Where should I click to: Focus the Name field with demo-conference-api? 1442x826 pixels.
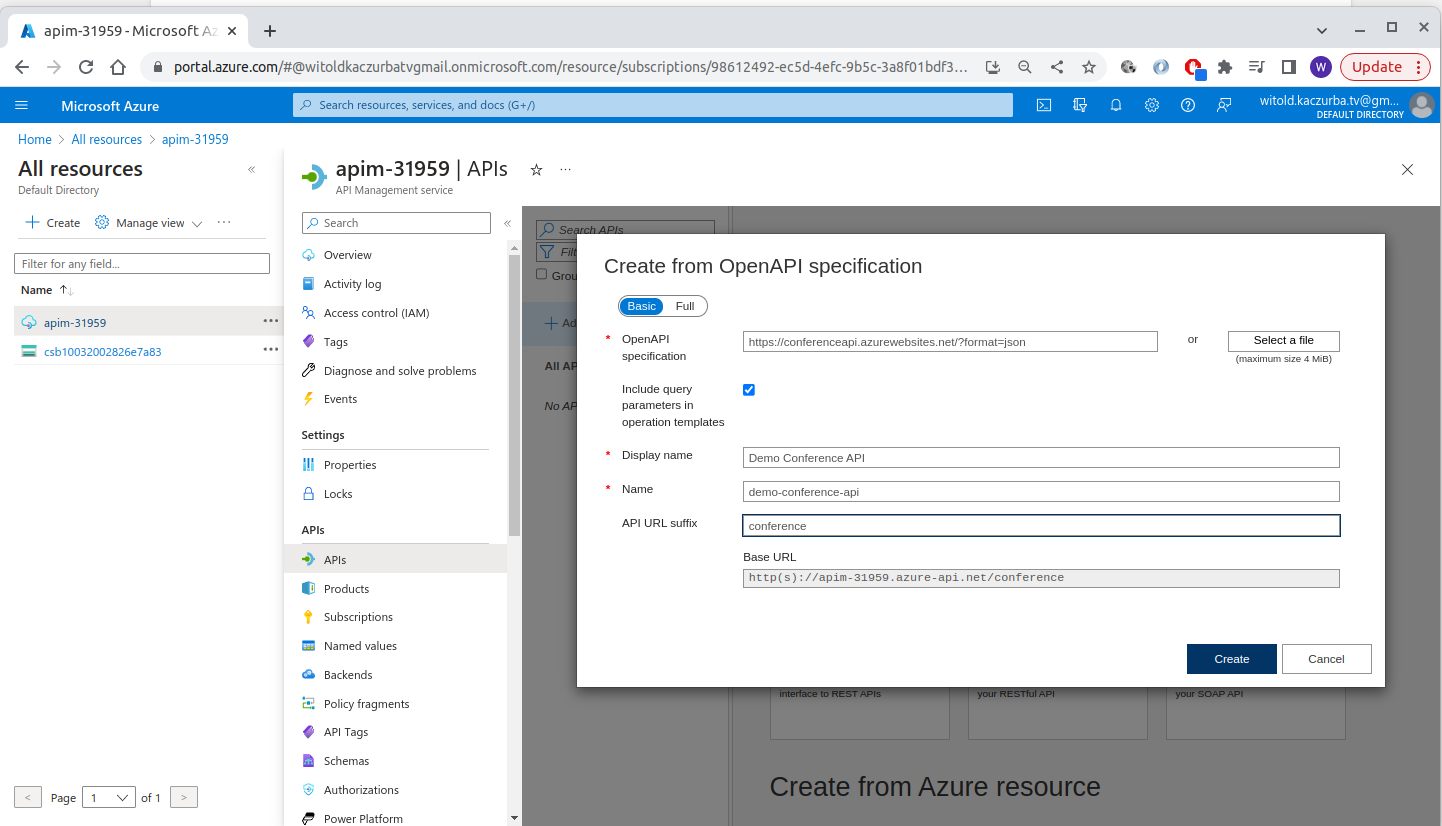pyautogui.click(x=1041, y=492)
